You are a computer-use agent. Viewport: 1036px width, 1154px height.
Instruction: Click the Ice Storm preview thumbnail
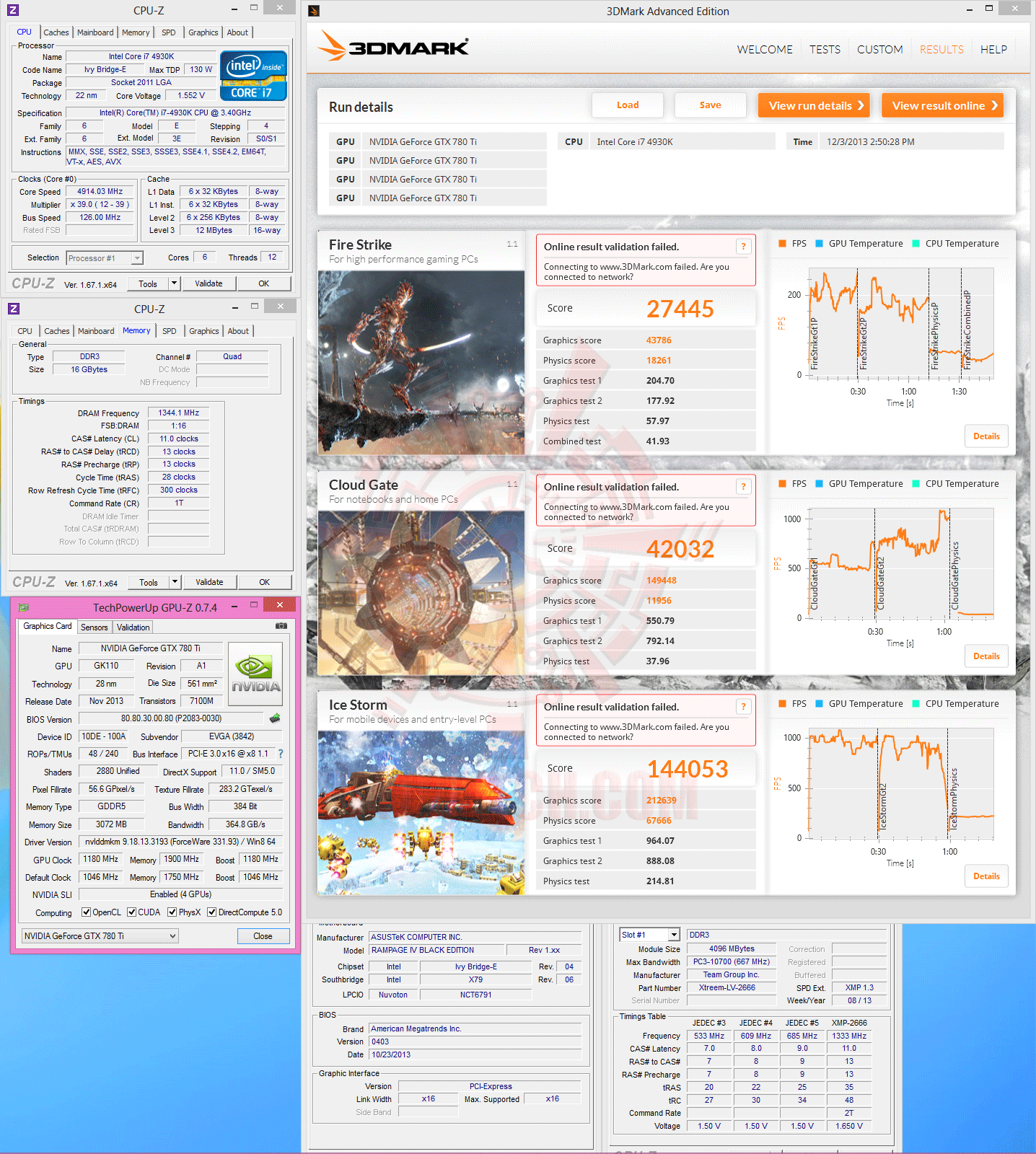pyautogui.click(x=421, y=813)
